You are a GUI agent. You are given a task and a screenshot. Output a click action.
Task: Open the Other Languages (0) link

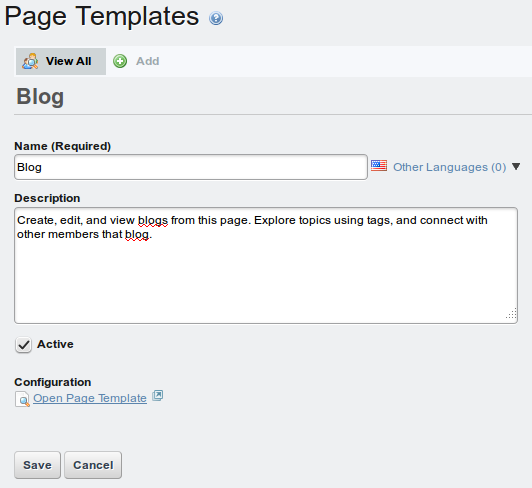coord(449,167)
